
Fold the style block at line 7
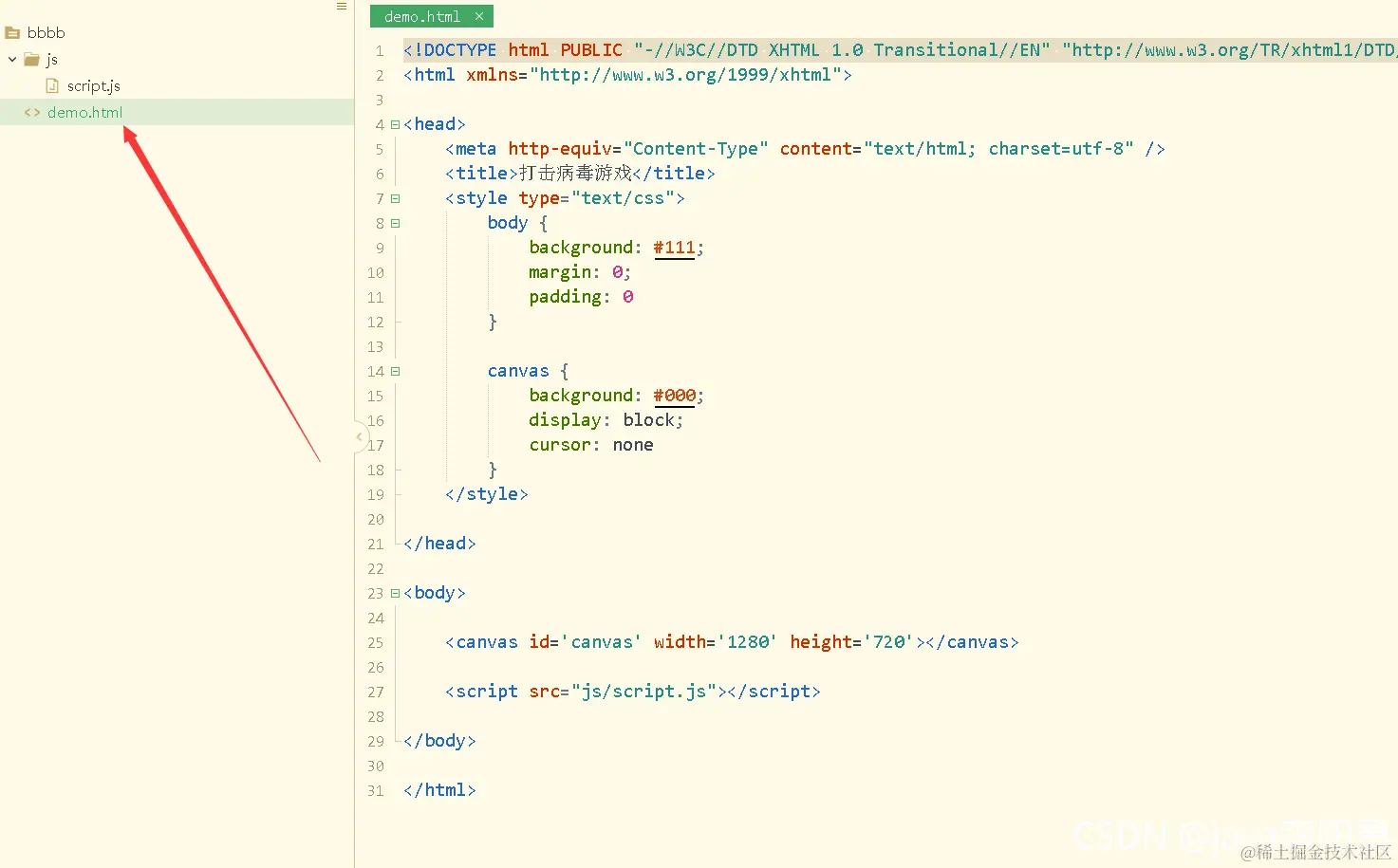coord(395,198)
